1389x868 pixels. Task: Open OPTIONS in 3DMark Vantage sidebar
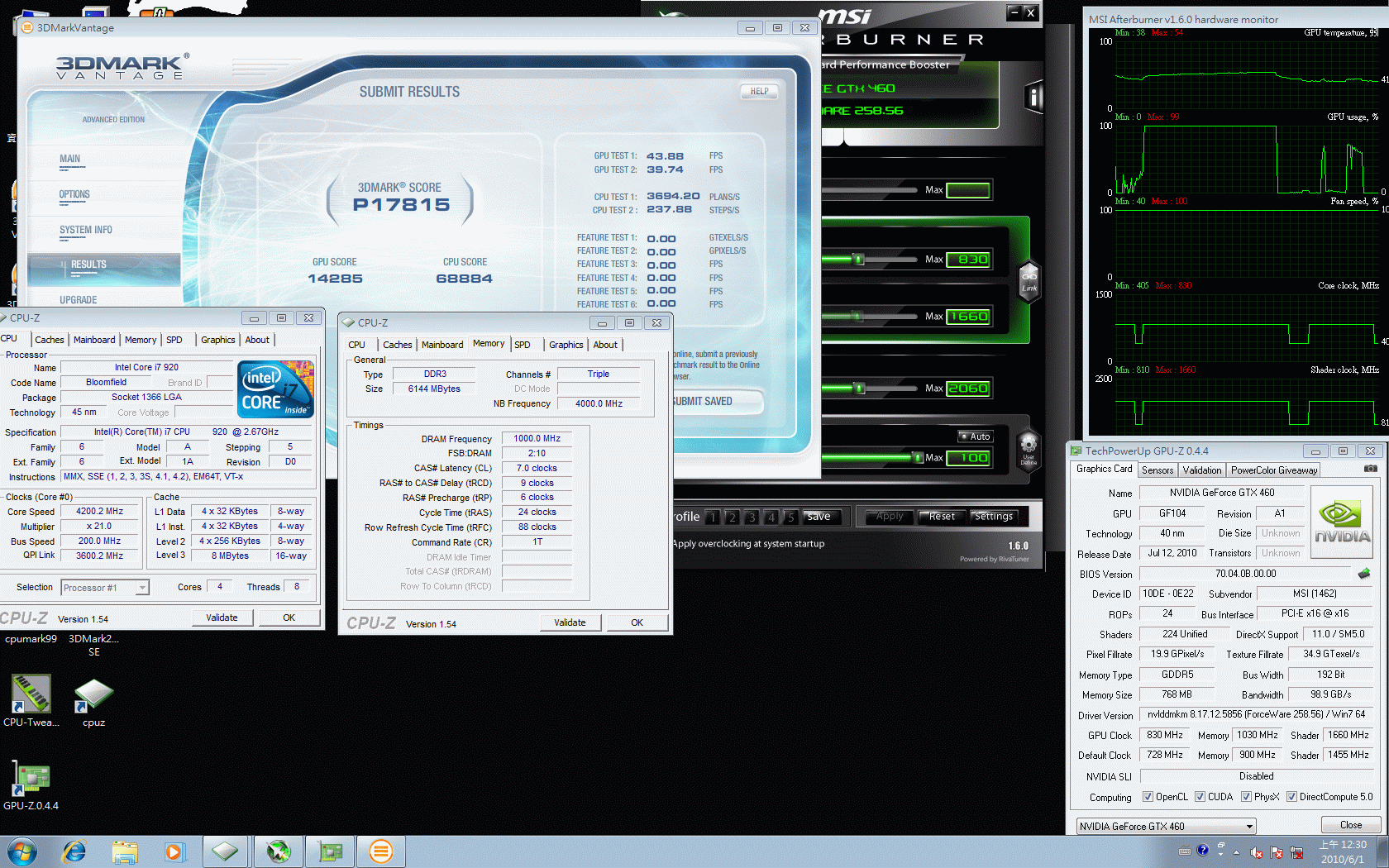pos(74,195)
